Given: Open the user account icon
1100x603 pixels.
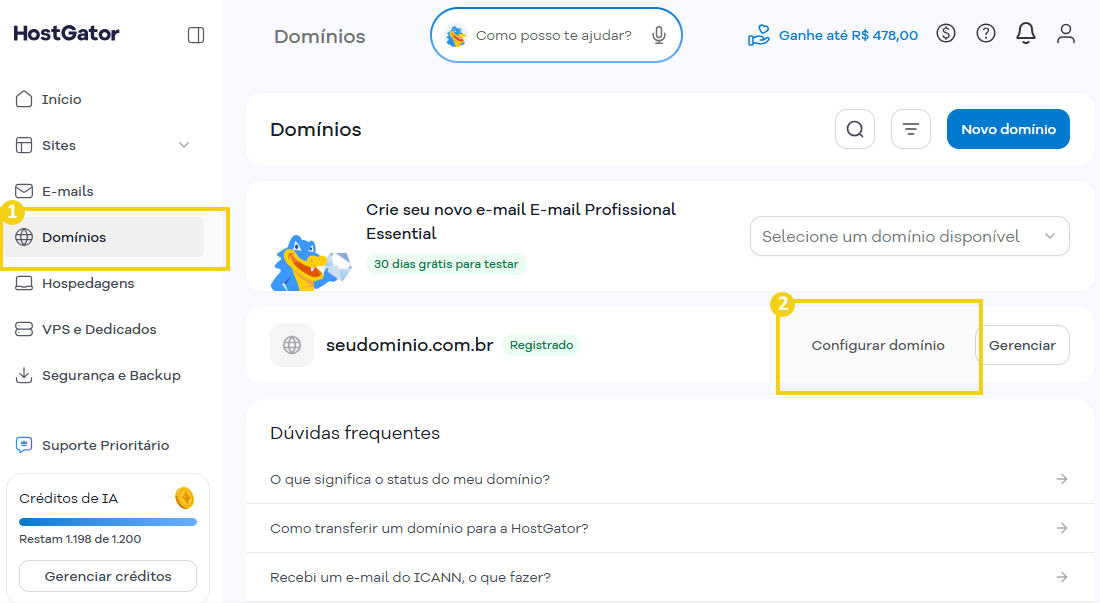Looking at the screenshot, I should (1066, 33).
